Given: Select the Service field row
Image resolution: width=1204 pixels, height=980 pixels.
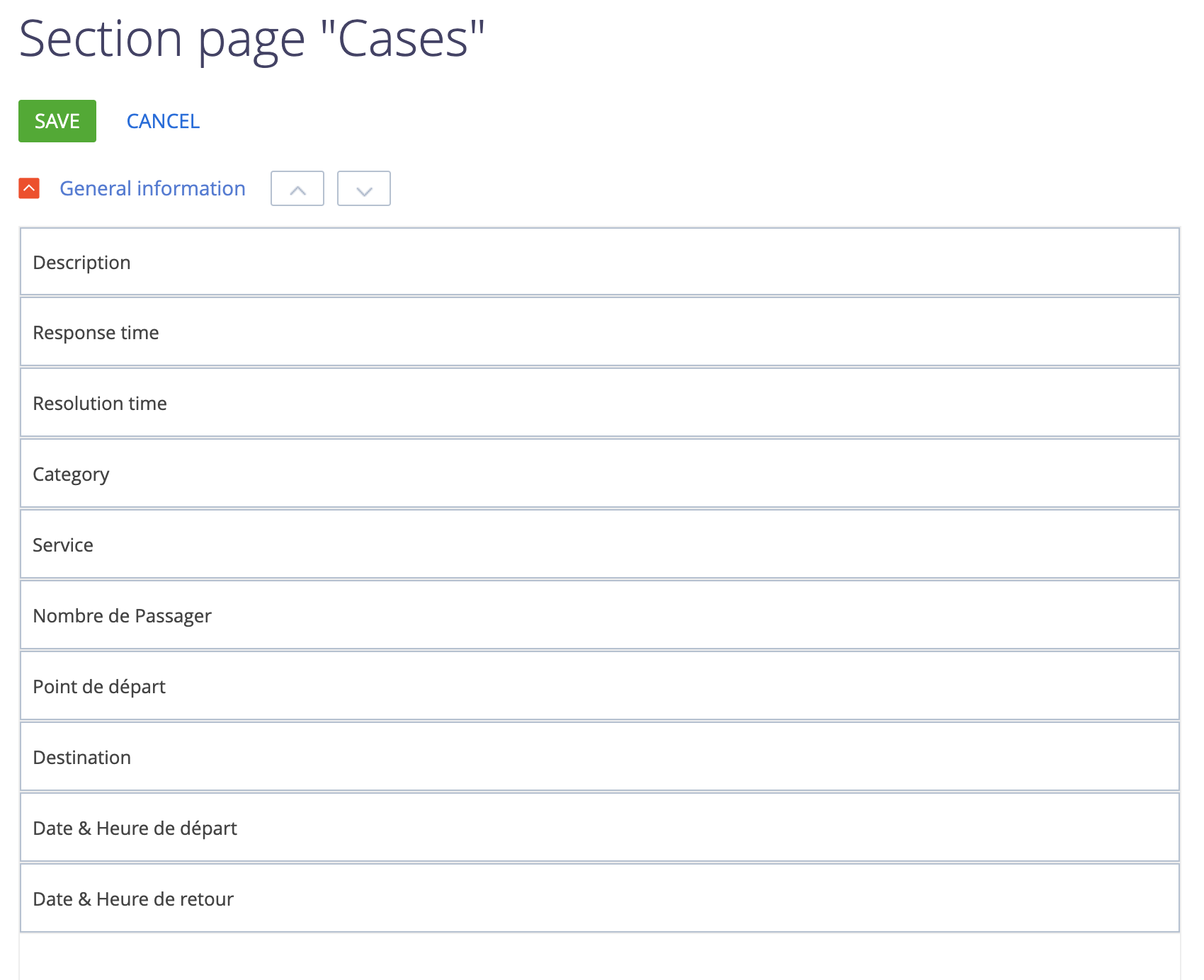Looking at the screenshot, I should tap(600, 544).
